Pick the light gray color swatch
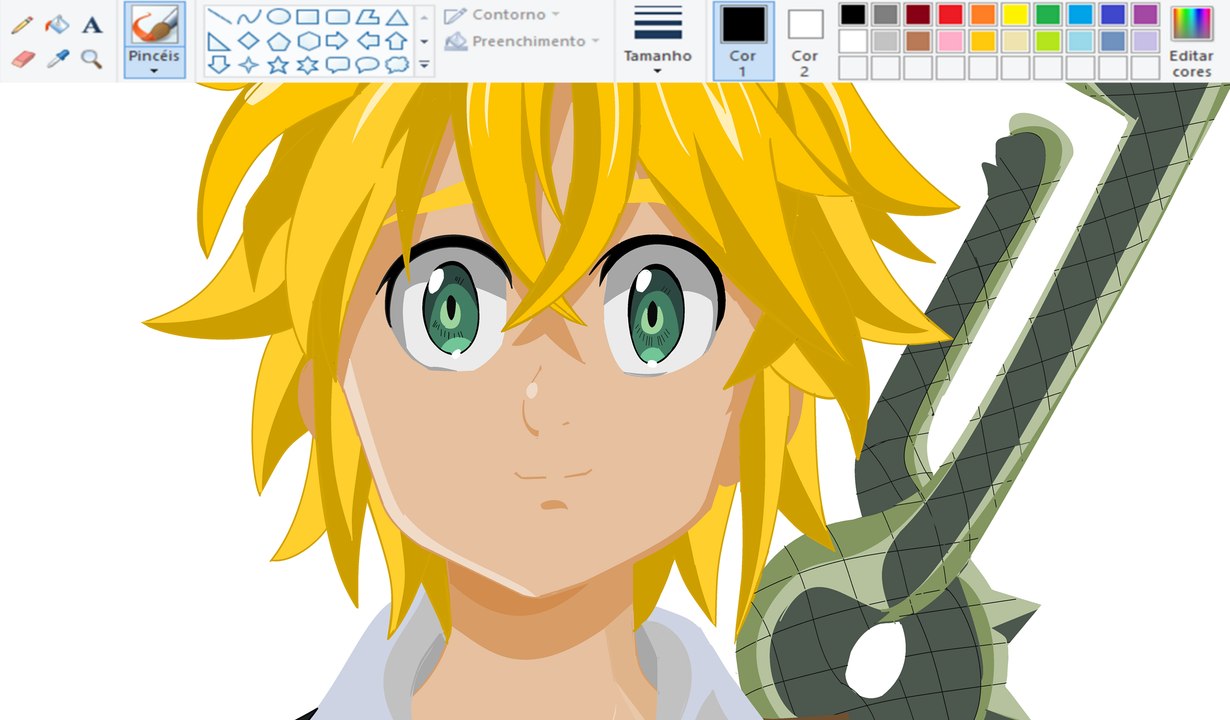Image resolution: width=1230 pixels, height=720 pixels. tap(885, 41)
